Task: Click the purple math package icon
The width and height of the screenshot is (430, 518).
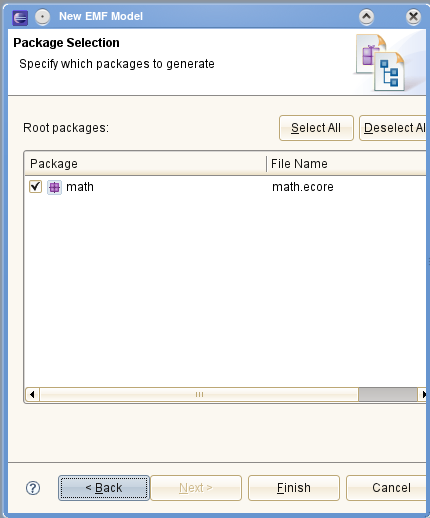Action: (x=54, y=187)
